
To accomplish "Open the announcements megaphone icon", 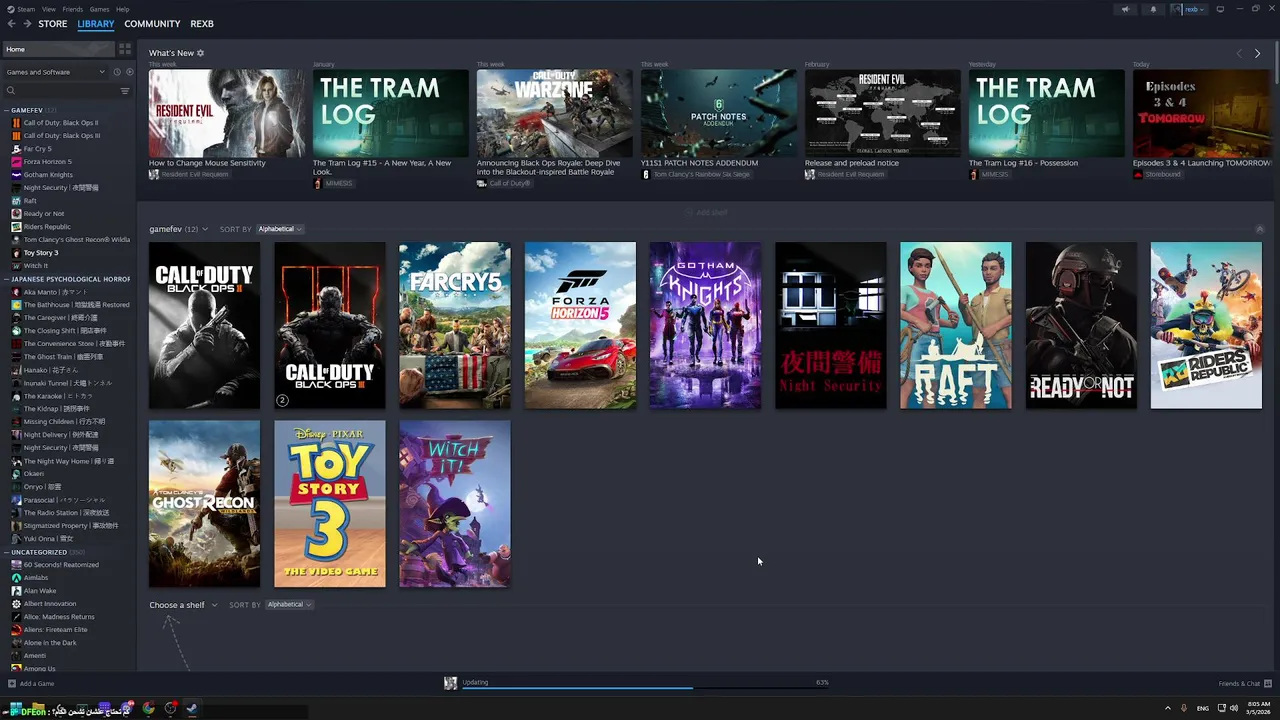I will (x=1125, y=9).
